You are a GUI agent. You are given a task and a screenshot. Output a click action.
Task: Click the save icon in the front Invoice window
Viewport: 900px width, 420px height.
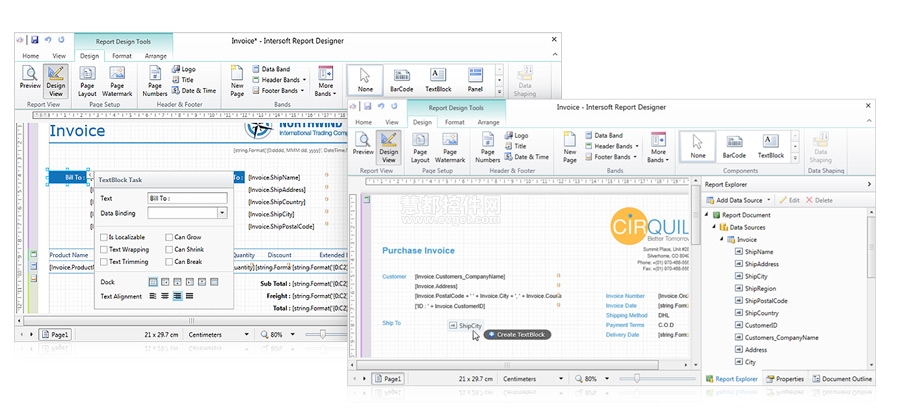click(367, 106)
